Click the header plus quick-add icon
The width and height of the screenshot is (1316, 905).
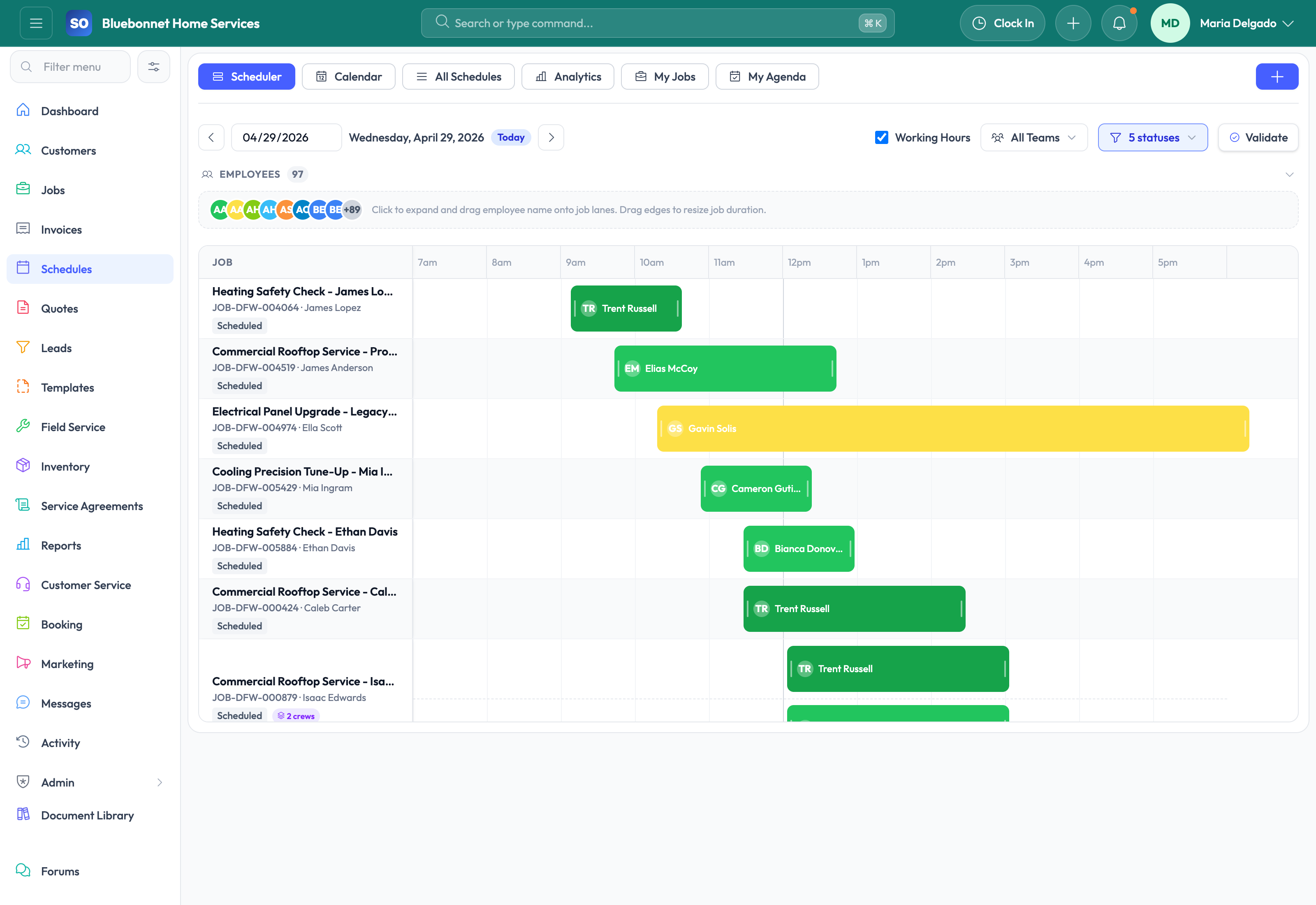(1073, 23)
